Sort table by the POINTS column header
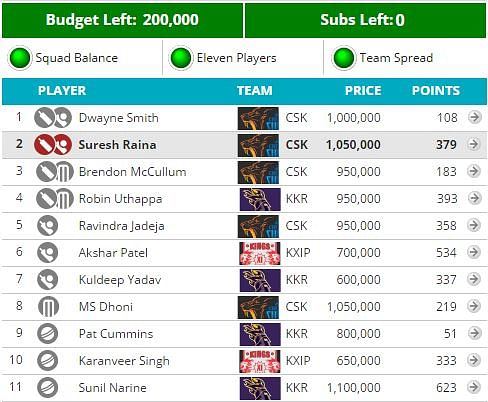This screenshot has width=488, height=402. point(436,91)
